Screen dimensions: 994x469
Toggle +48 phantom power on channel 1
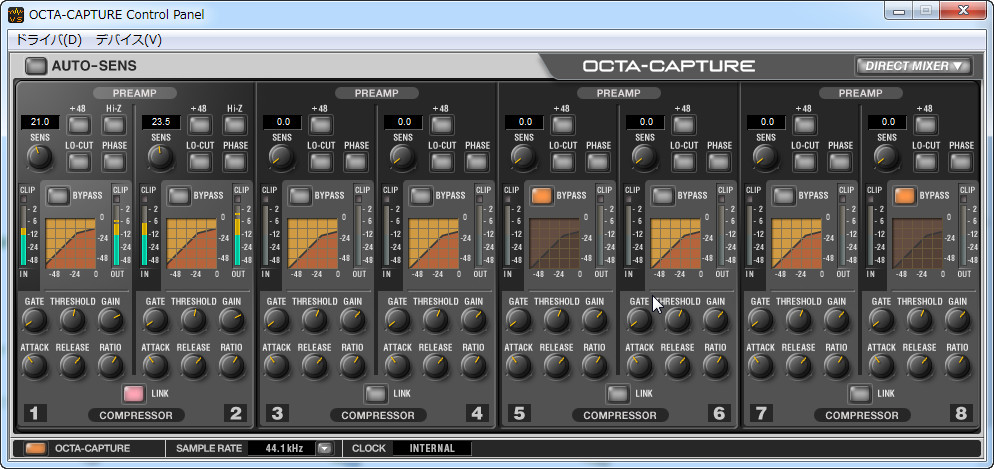(80, 123)
